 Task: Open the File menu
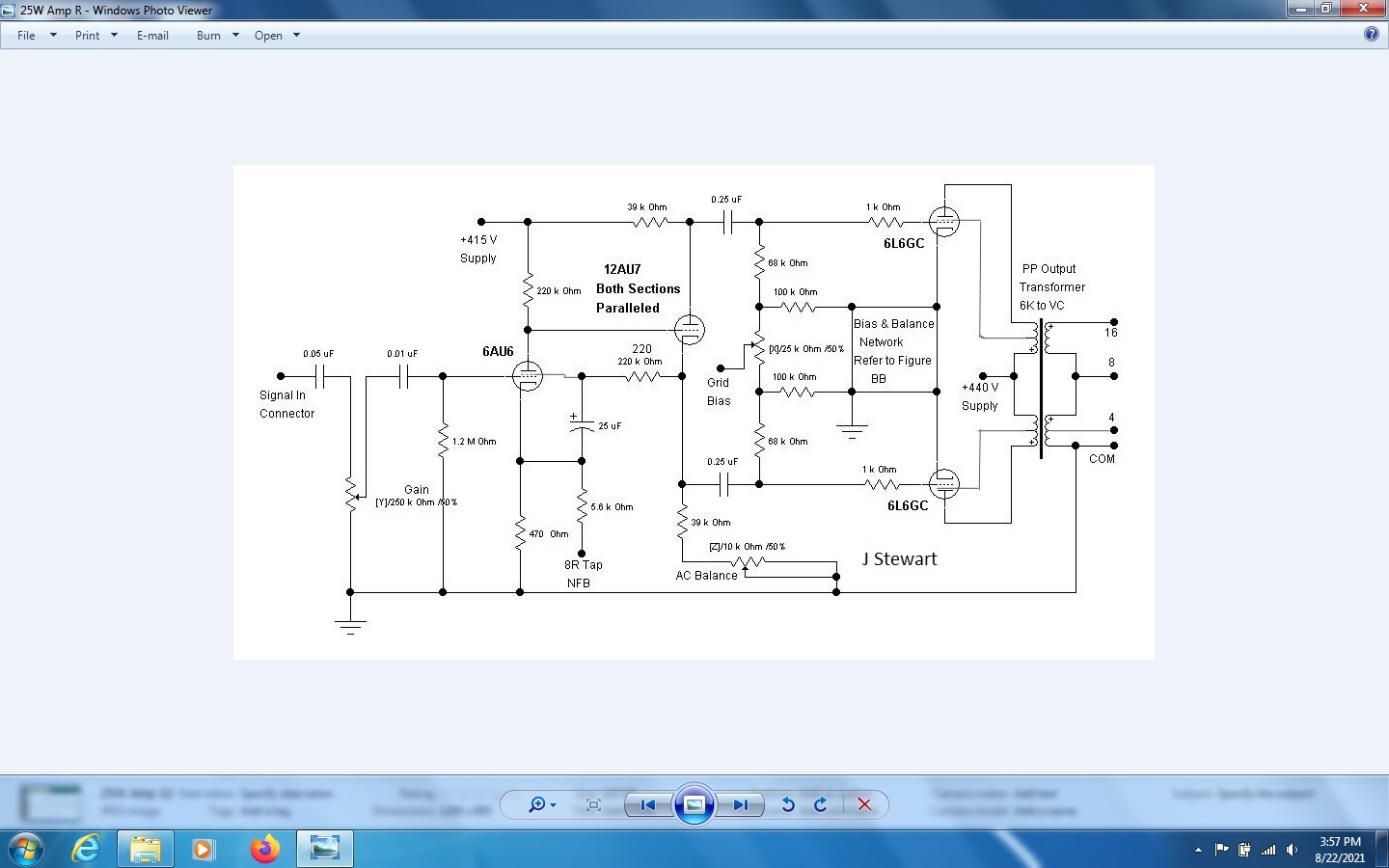(x=26, y=36)
